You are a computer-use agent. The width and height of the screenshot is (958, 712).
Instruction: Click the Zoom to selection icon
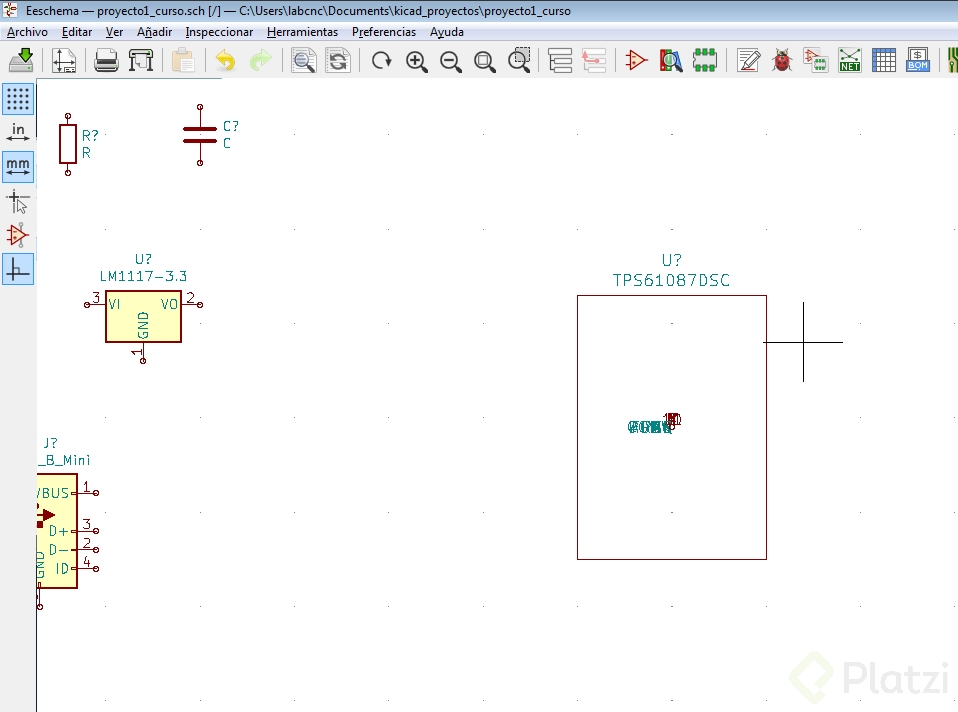[519, 61]
